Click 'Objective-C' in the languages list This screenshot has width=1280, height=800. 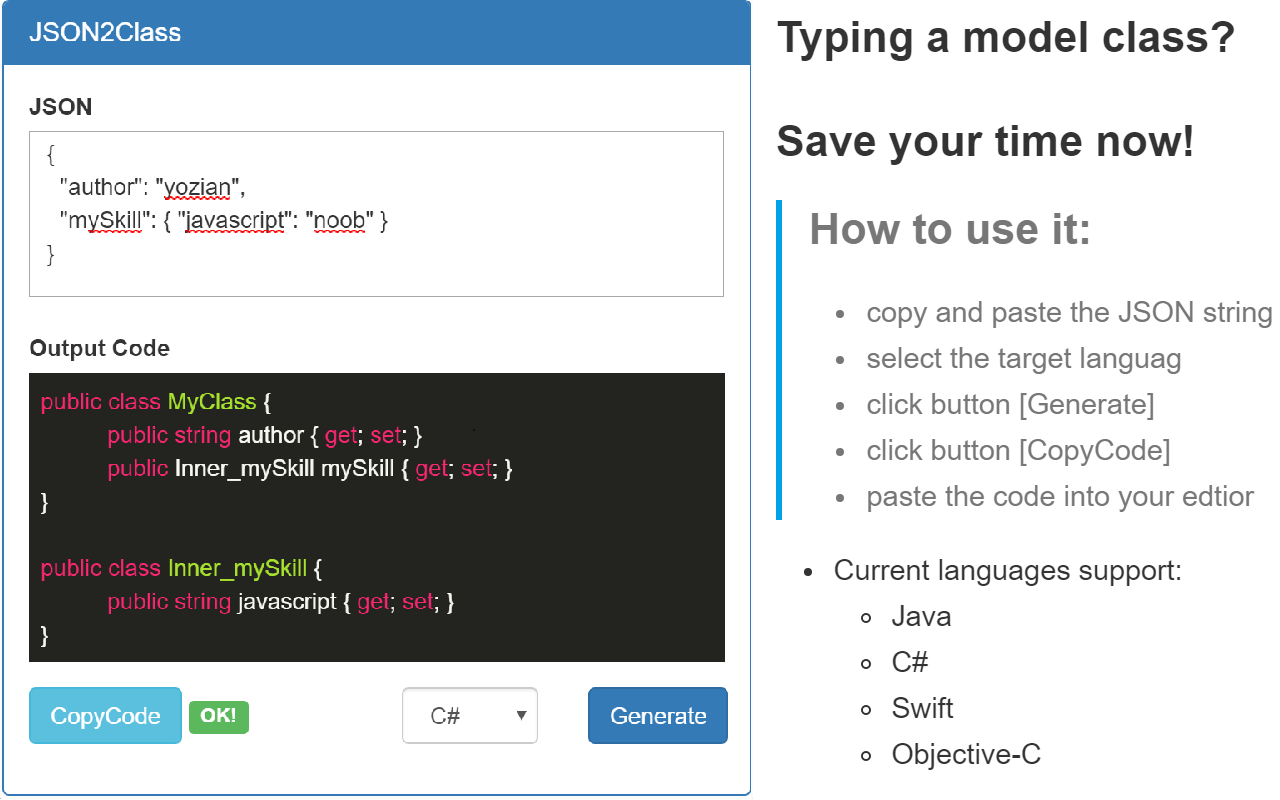coord(966,754)
